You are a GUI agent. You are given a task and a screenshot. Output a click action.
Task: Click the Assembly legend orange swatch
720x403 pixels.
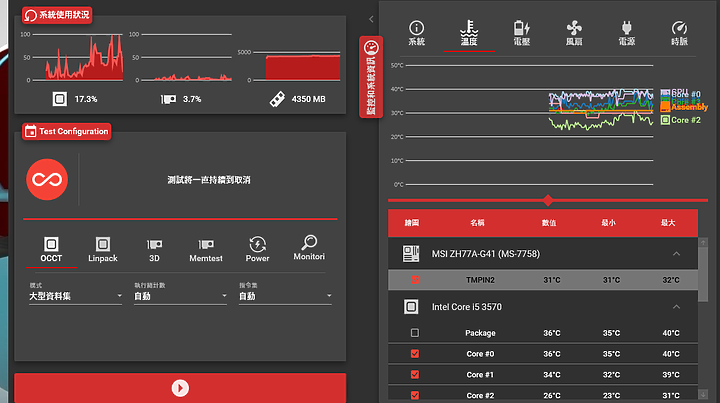click(665, 106)
